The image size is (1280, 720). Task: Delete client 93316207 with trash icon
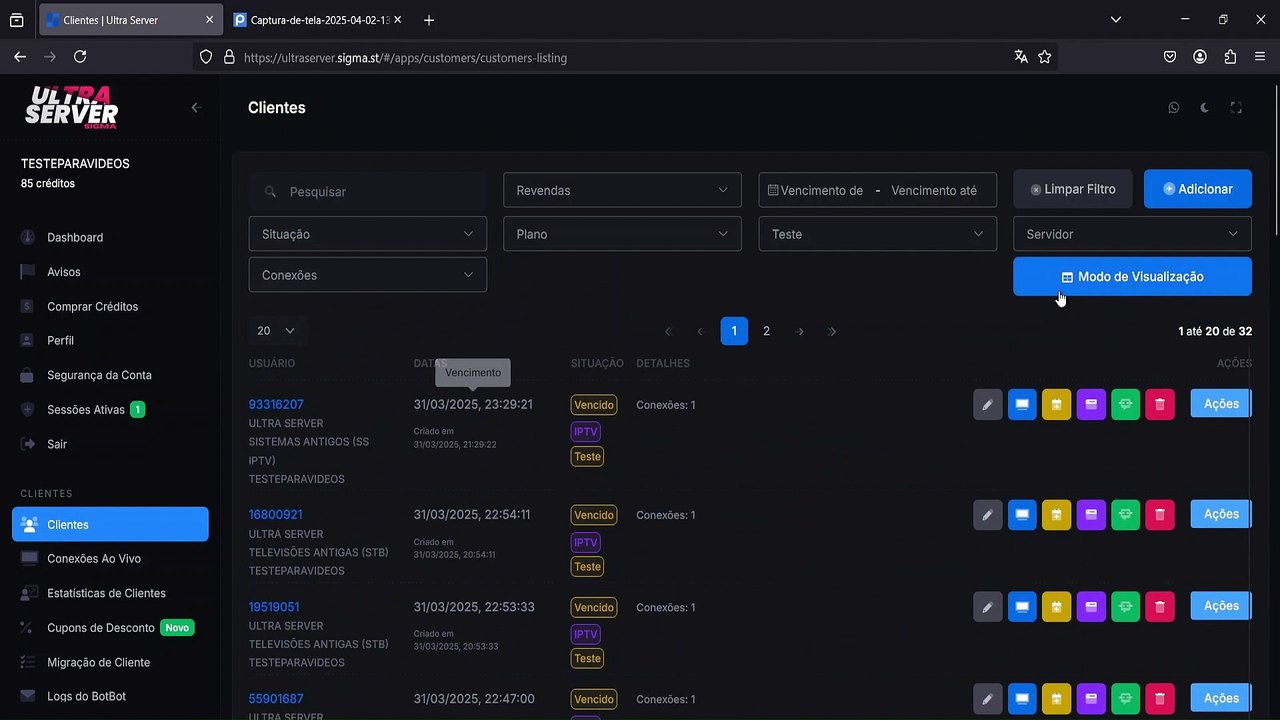pos(1160,404)
